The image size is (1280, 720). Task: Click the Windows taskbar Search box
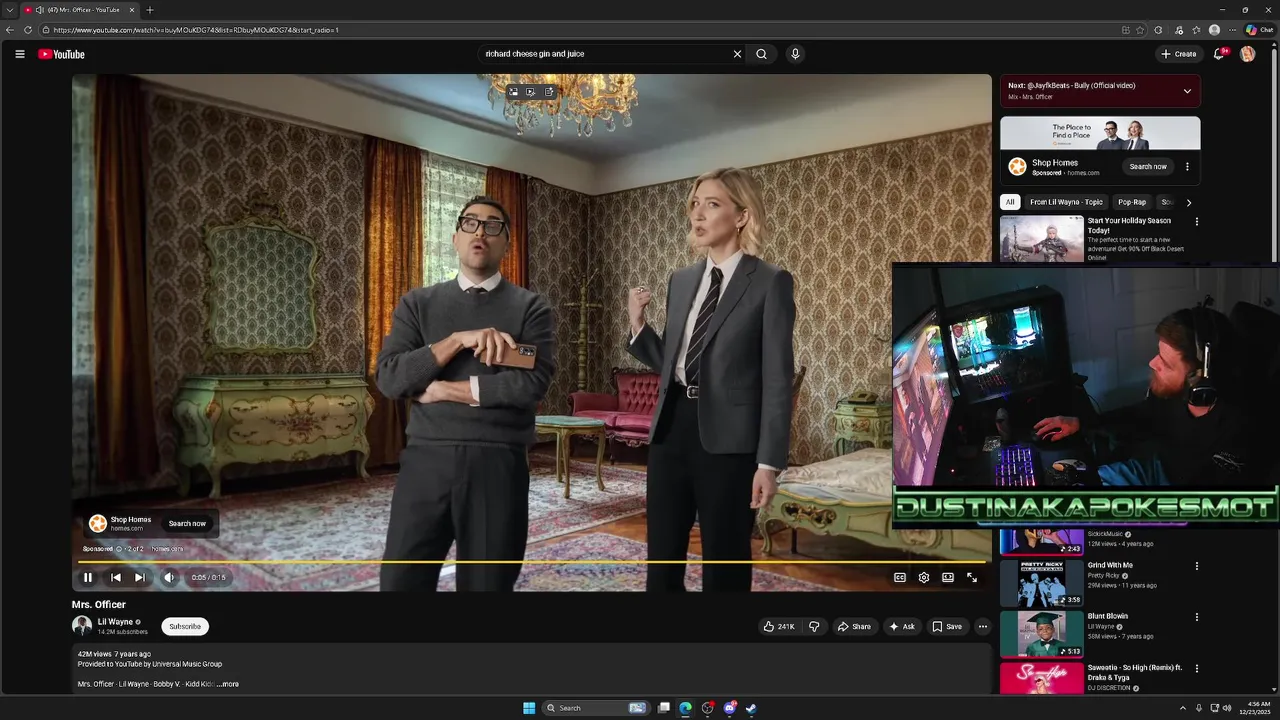tap(595, 708)
